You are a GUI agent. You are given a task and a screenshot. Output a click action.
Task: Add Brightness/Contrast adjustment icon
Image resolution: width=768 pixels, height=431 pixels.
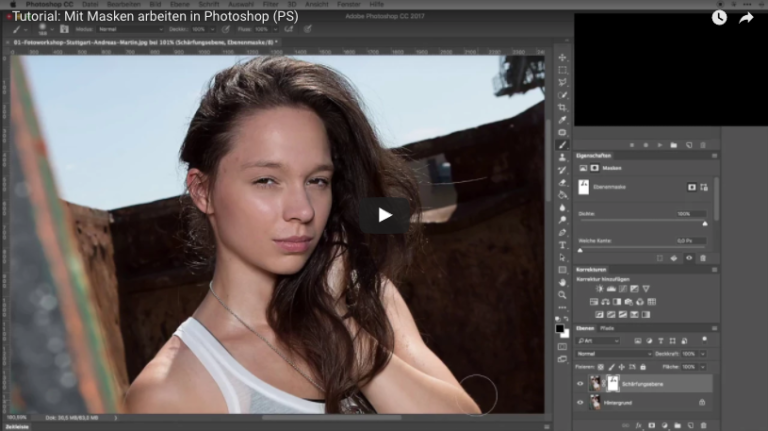pyautogui.click(x=600, y=289)
